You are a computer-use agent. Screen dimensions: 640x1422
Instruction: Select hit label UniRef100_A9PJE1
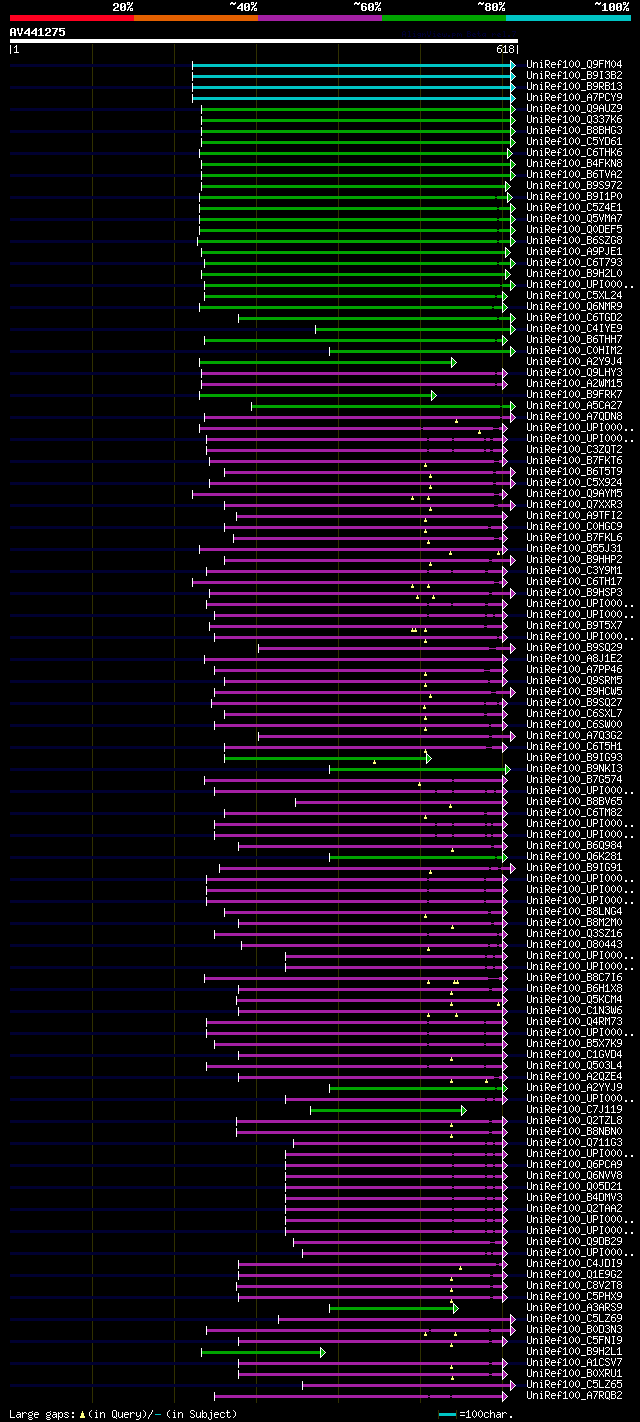click(574, 251)
